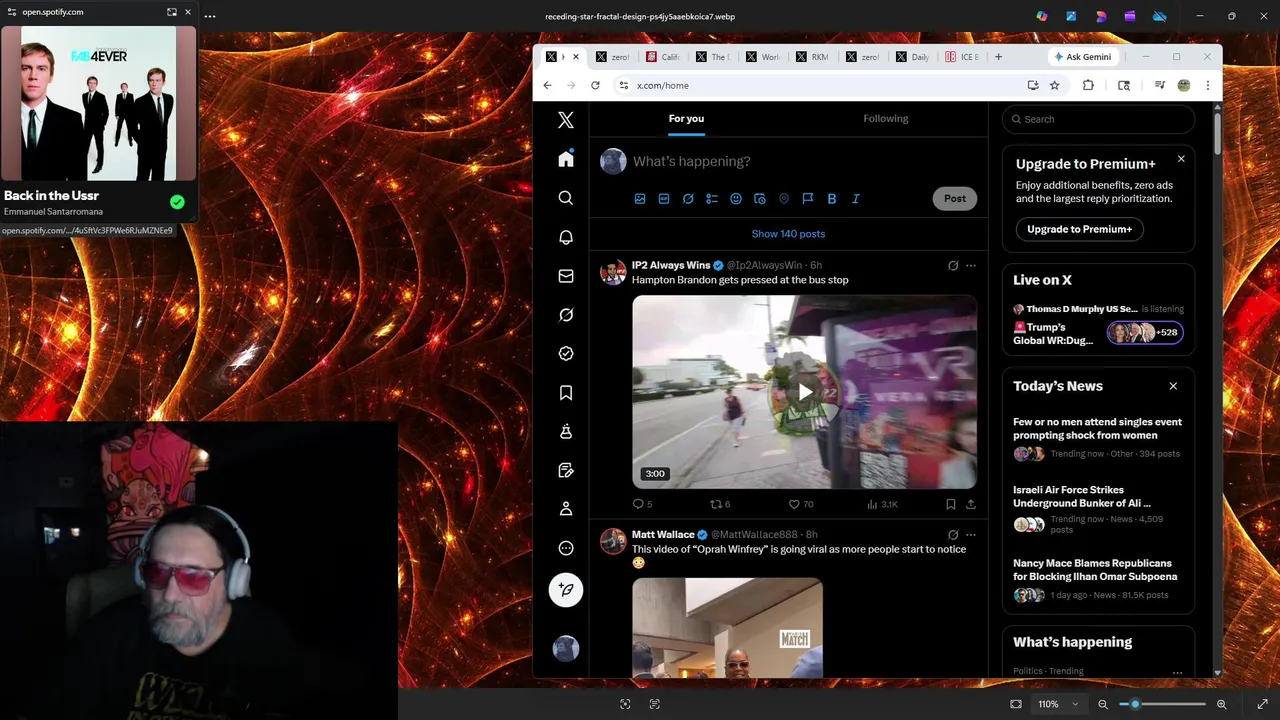This screenshot has height=720, width=1280.
Task: Switch to the Daily browser tab
Action: [x=914, y=57]
